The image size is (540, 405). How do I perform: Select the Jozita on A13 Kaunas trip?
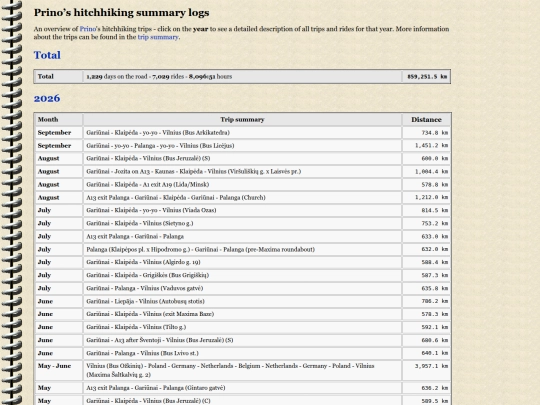tap(242, 172)
